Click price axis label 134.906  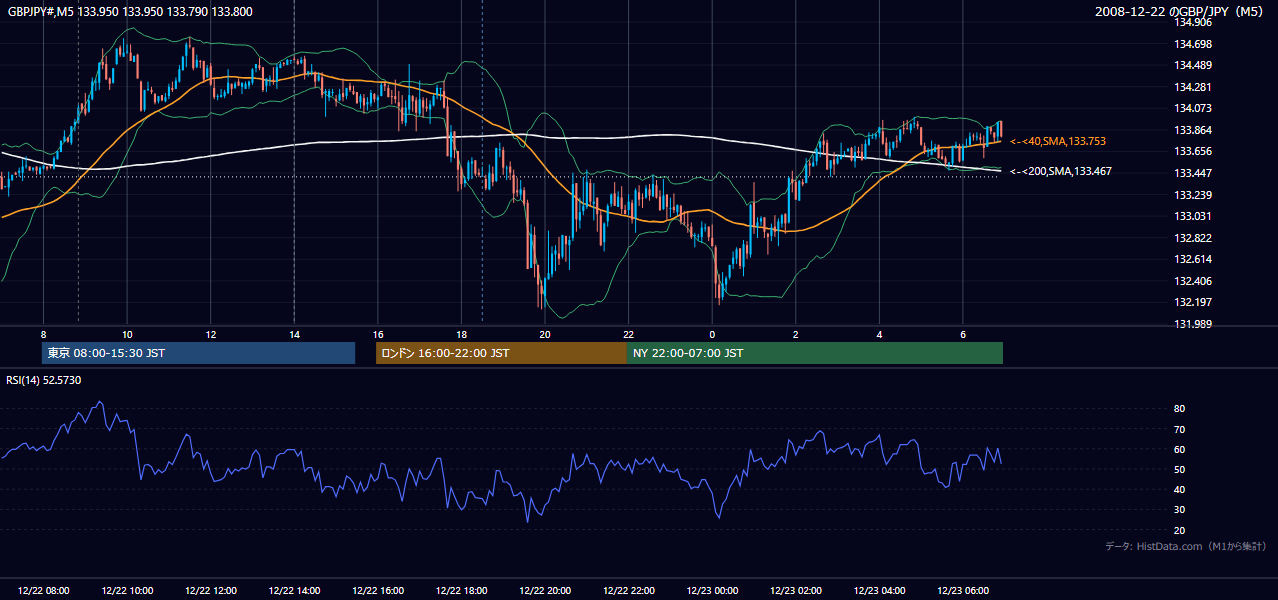1193,22
